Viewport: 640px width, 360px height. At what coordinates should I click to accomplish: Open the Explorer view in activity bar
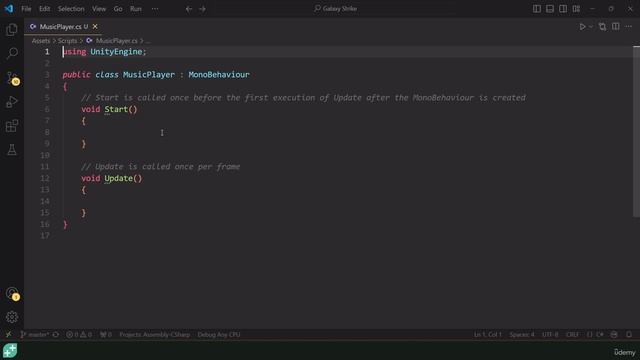coord(12,29)
